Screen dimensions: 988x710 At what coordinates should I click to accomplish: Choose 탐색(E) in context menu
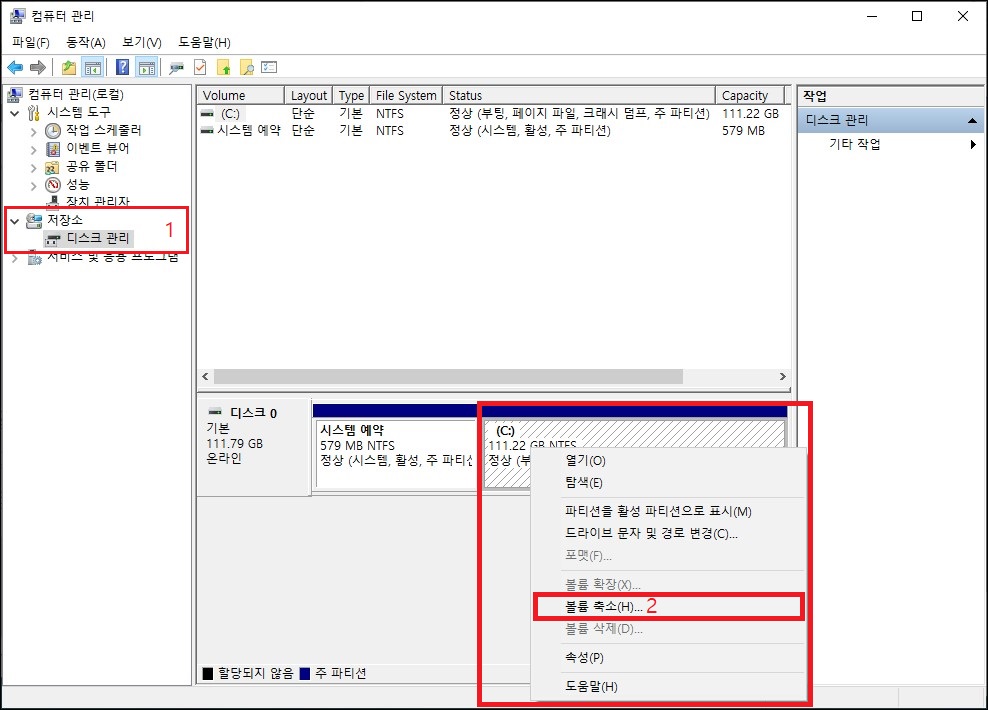(x=669, y=483)
